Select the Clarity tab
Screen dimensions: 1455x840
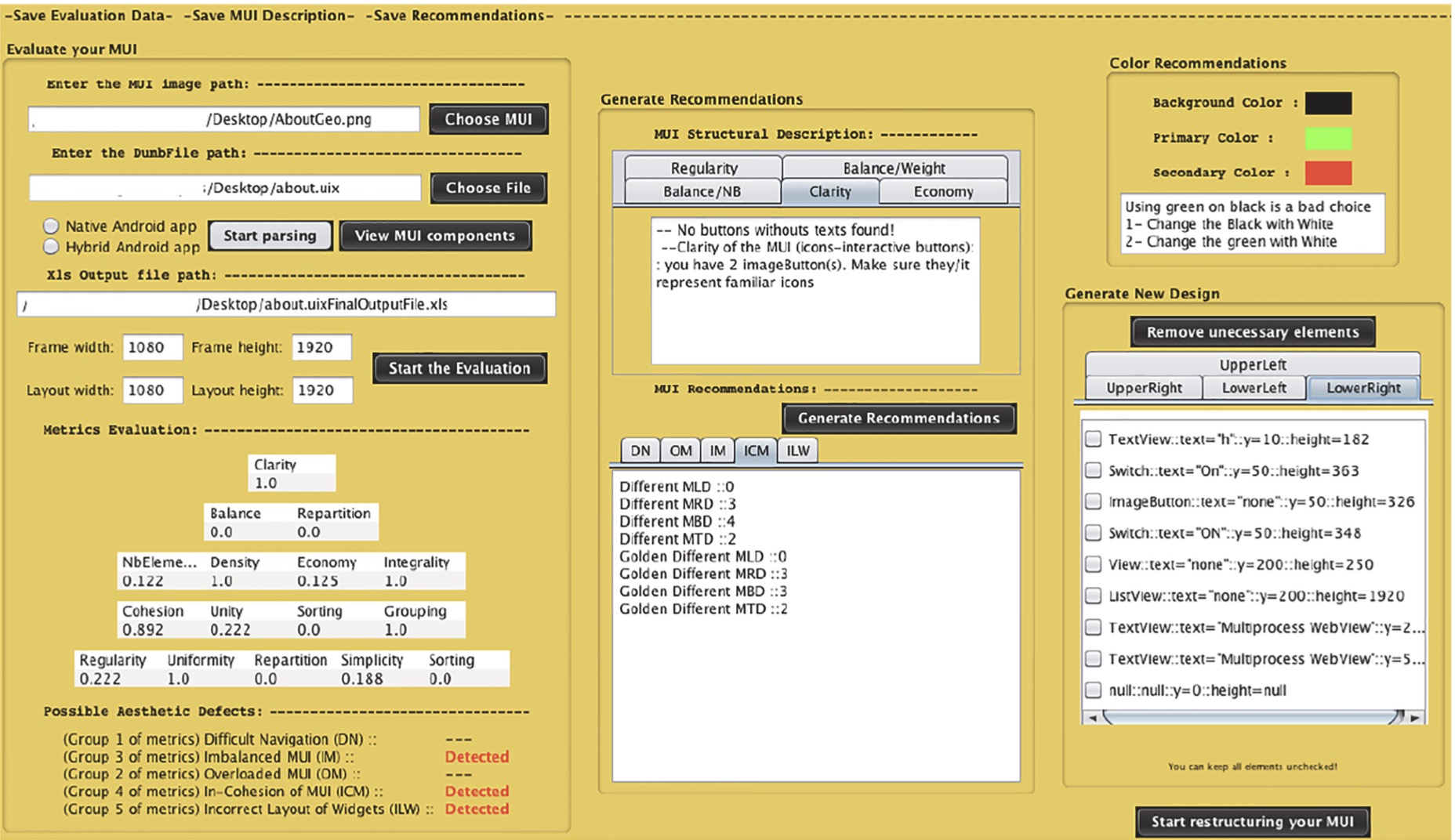(x=830, y=192)
